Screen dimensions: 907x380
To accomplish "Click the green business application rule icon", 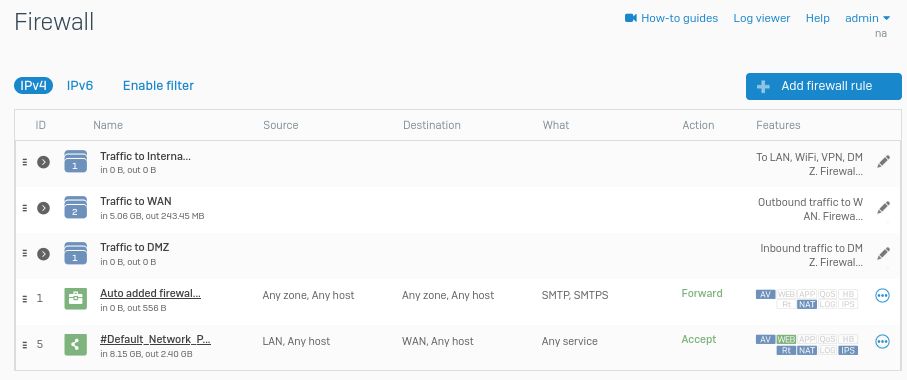I will pyautogui.click(x=75, y=298).
